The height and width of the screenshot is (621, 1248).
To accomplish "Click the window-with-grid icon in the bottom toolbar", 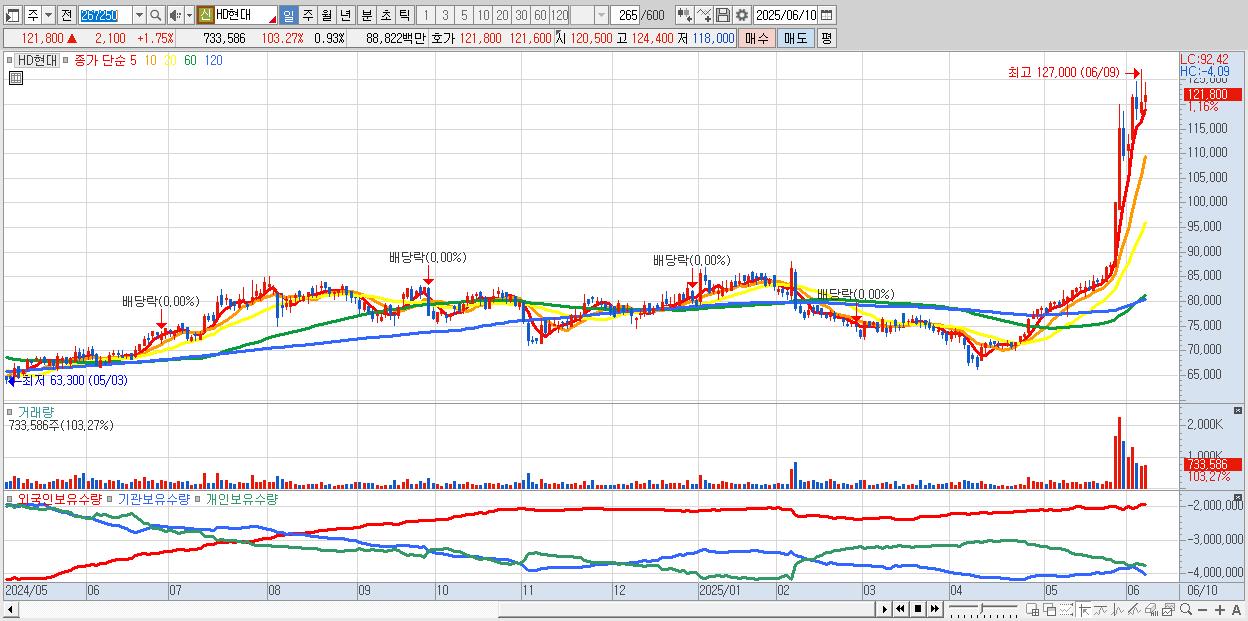I will pyautogui.click(x=1032, y=609).
